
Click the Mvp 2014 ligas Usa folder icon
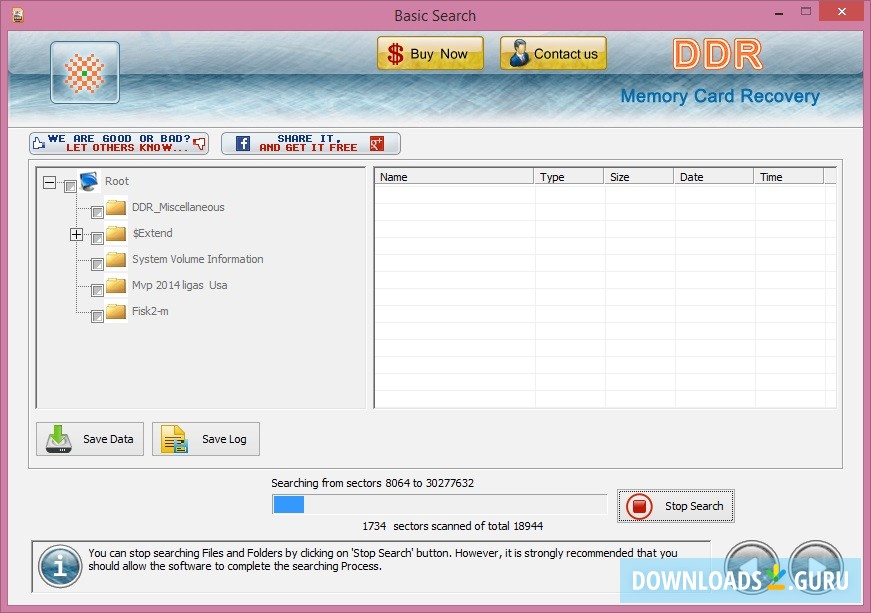pos(116,285)
